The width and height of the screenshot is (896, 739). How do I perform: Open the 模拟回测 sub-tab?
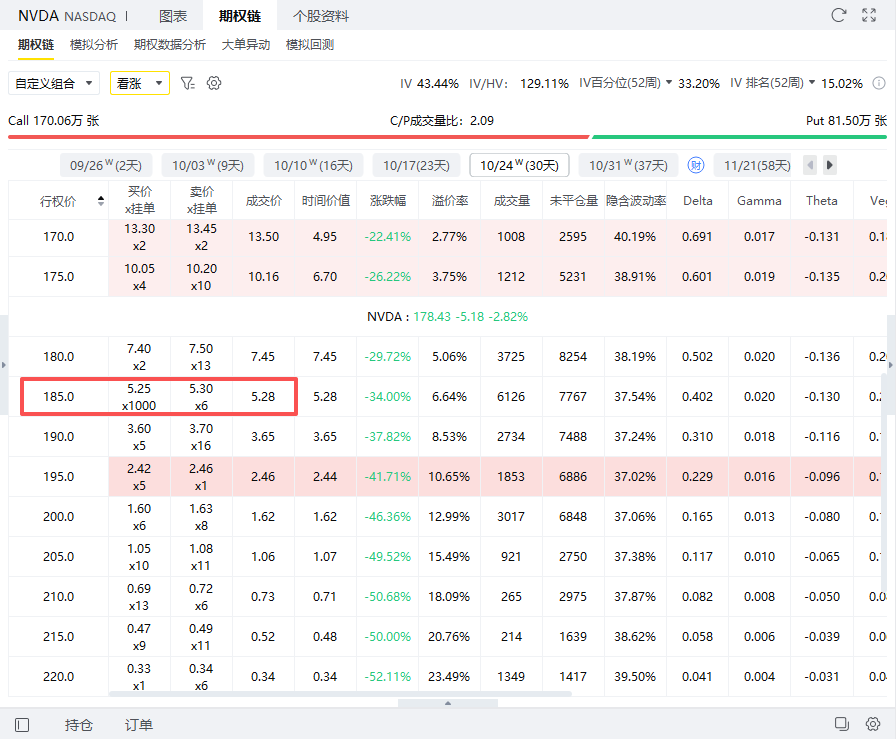click(310, 45)
